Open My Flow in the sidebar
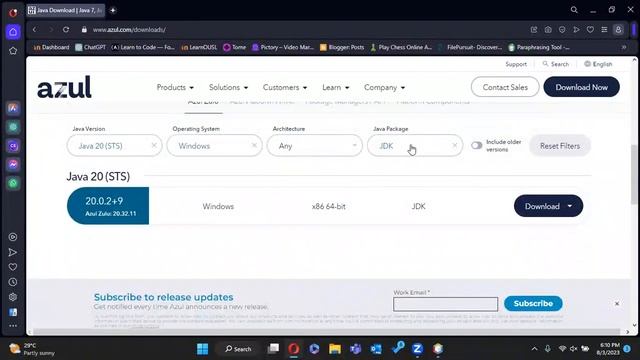Viewport: 640px width, 360px height. 13,252
